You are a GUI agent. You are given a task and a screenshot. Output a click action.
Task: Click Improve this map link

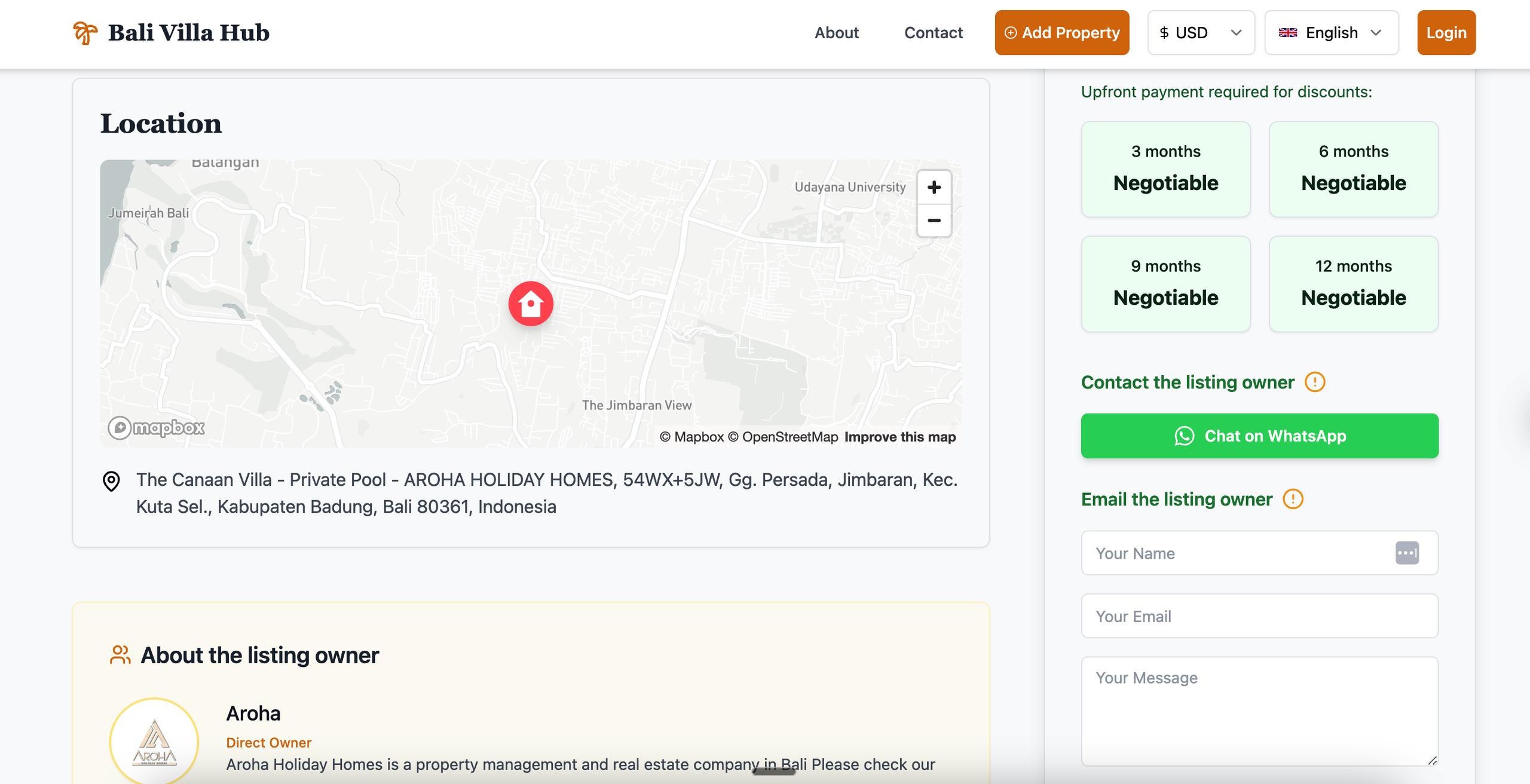point(899,437)
